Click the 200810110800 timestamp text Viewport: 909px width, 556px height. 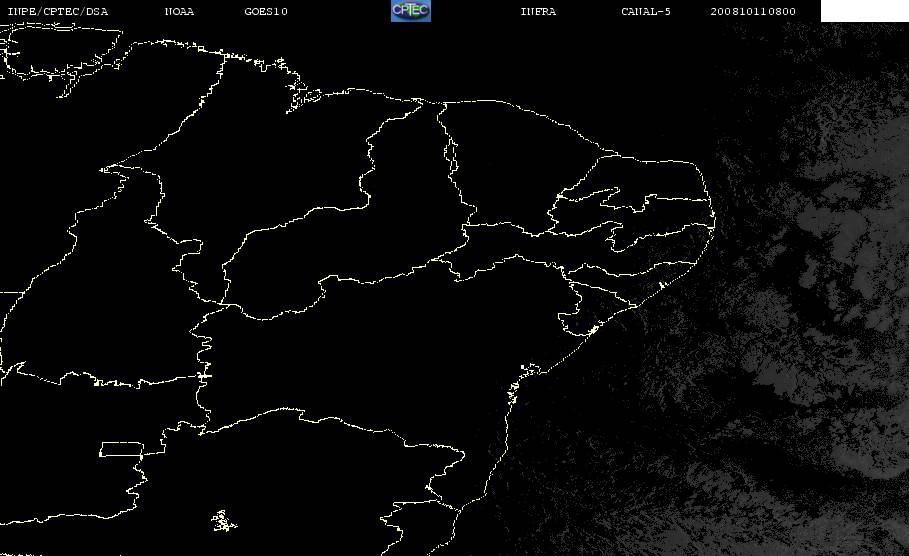753,12
